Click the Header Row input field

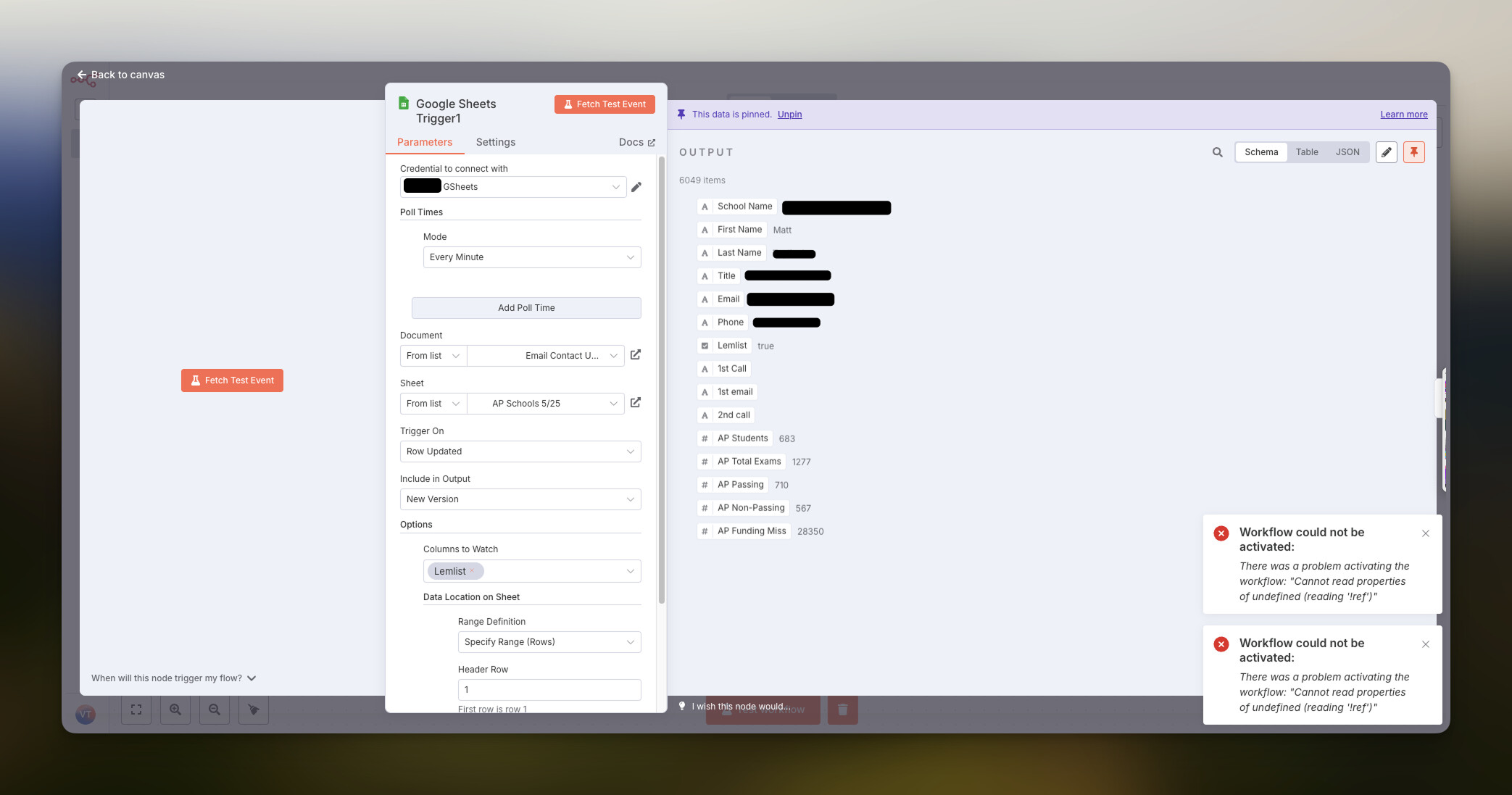point(549,690)
